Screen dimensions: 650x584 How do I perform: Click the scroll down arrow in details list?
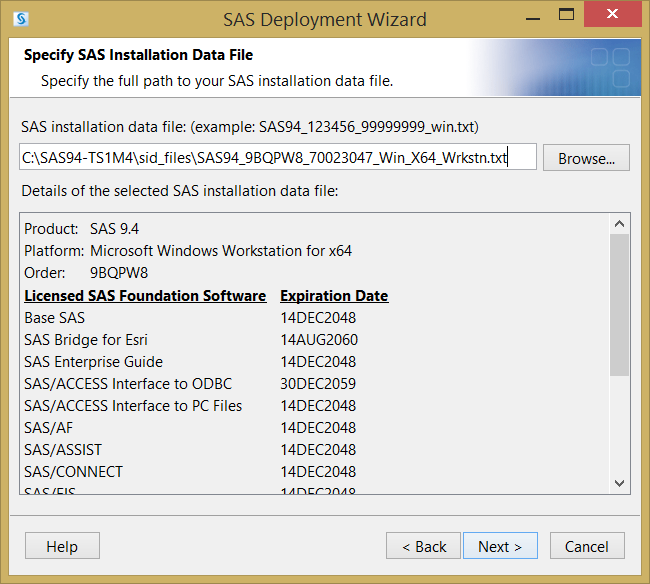tap(619, 483)
